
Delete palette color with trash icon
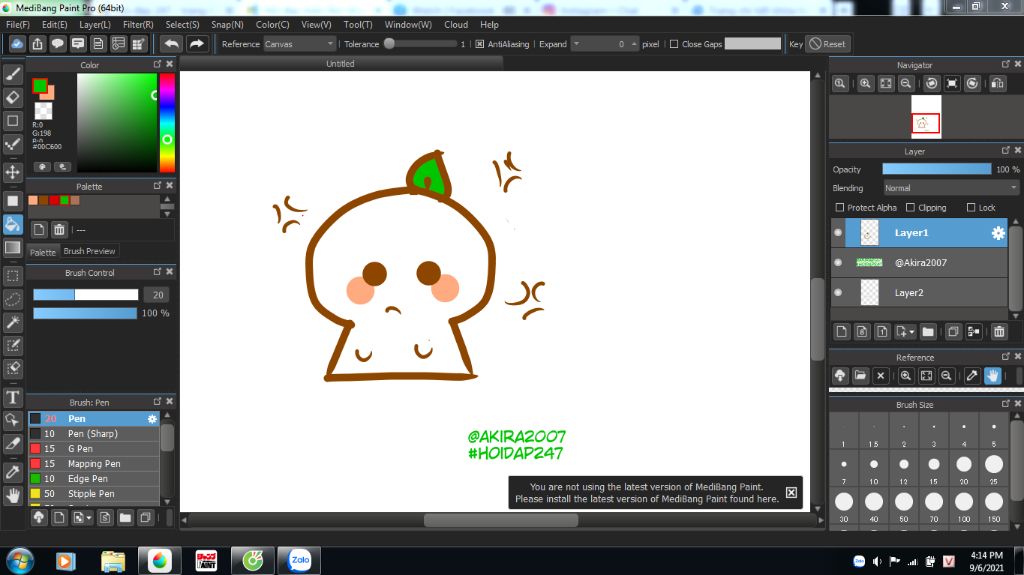pos(59,229)
